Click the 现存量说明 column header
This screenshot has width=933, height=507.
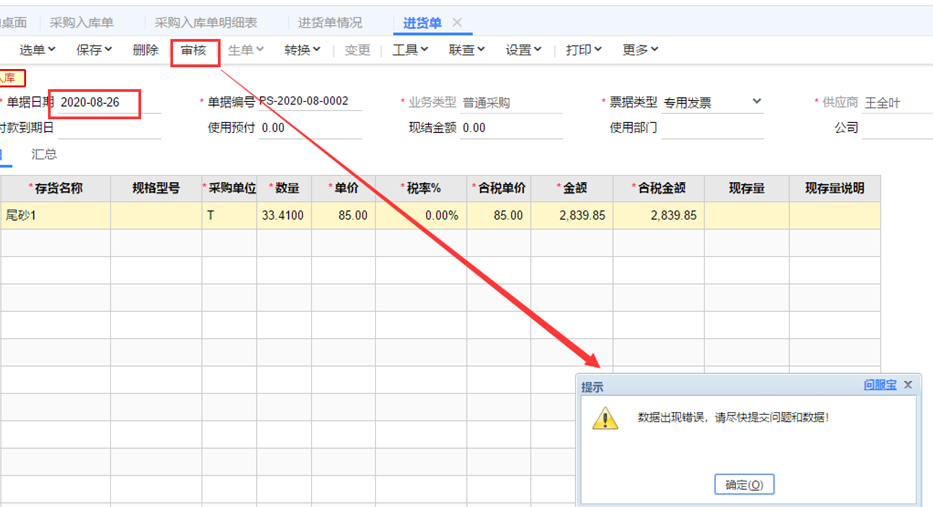pos(835,189)
